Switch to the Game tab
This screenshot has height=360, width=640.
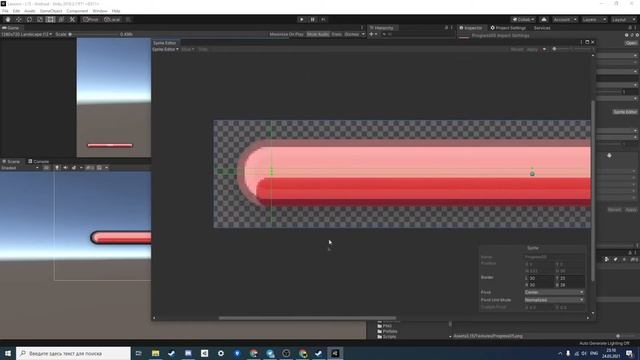(11, 28)
